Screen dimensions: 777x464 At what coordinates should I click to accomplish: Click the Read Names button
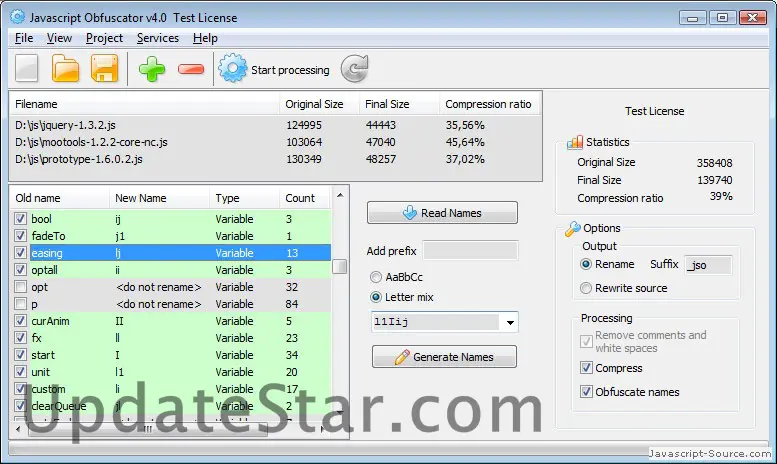[442, 213]
